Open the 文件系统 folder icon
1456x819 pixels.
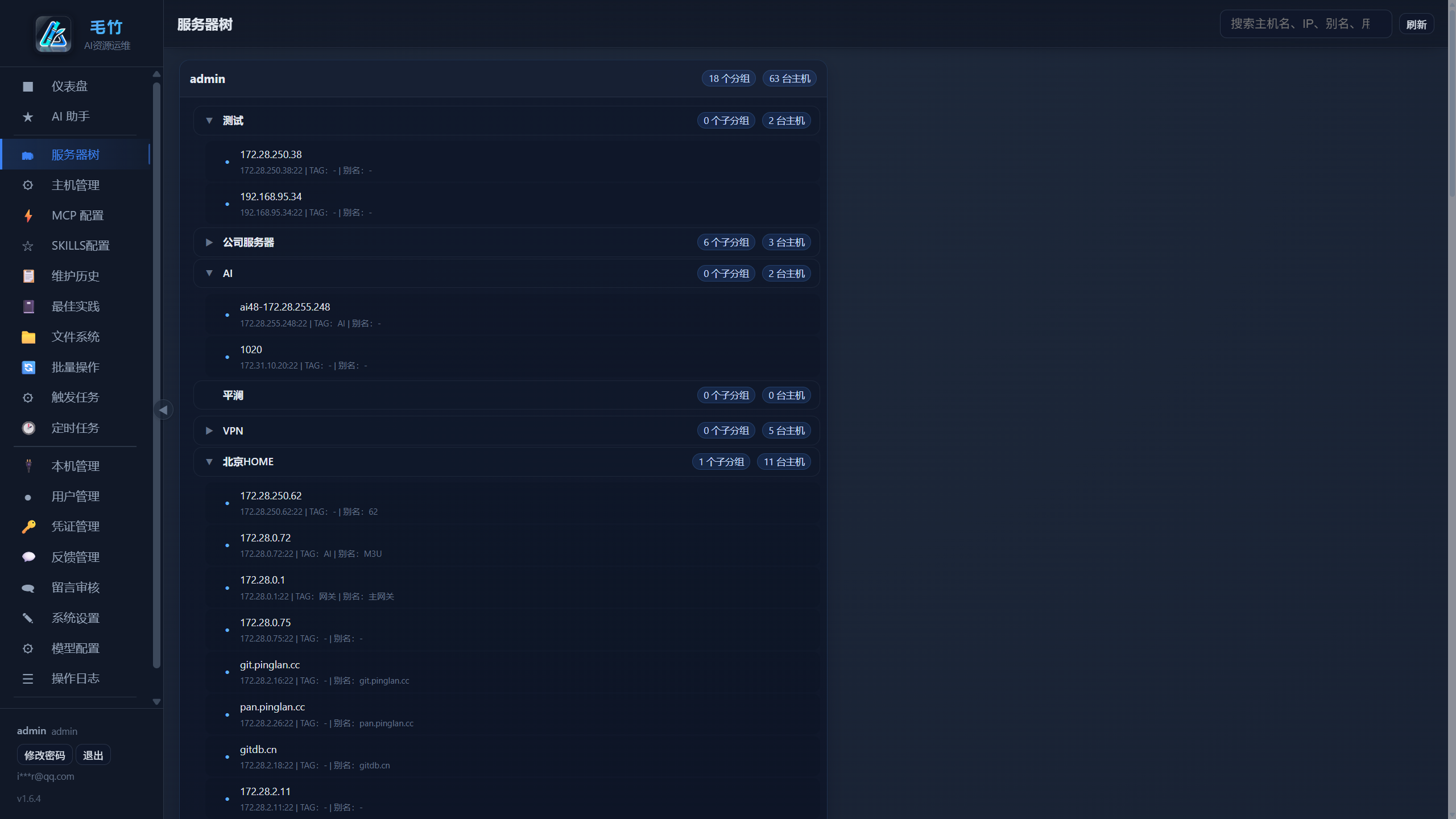pos(28,337)
